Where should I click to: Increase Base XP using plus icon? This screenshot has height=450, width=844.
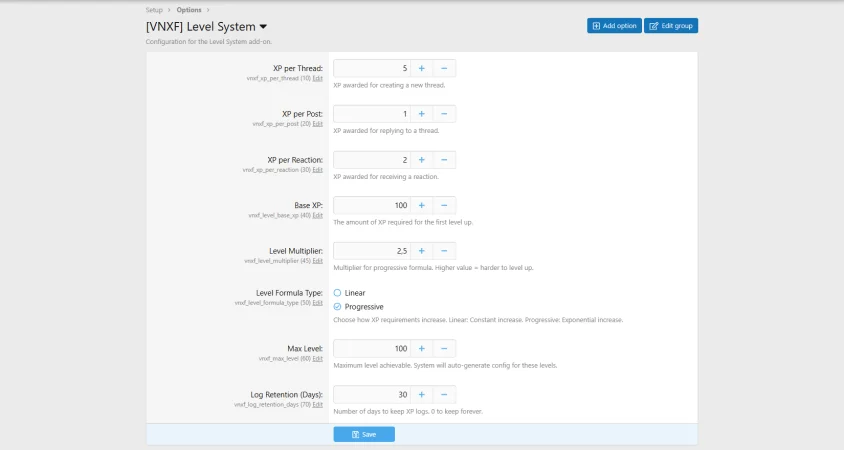tap(421, 205)
